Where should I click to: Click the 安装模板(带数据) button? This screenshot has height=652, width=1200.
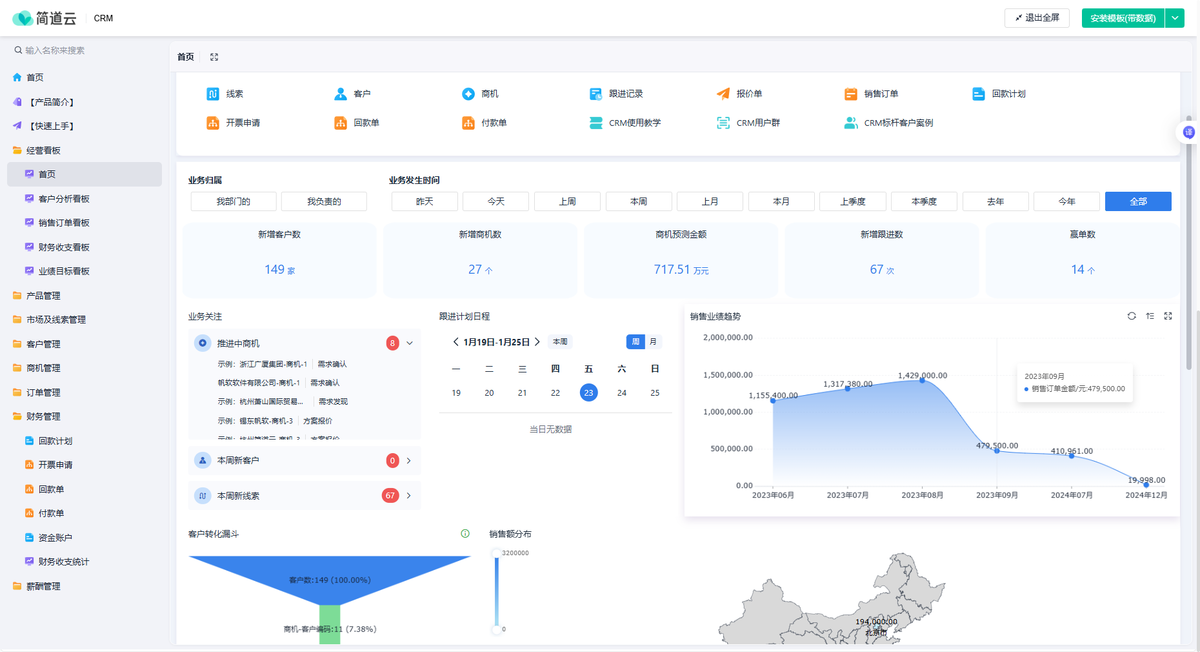tap(1123, 18)
